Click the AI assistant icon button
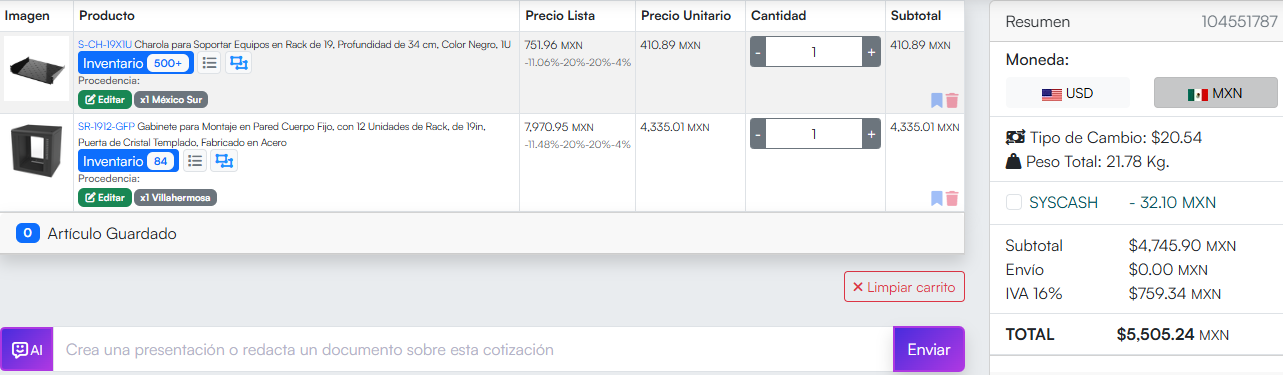Viewport: 1283px width, 375px height. 27,350
